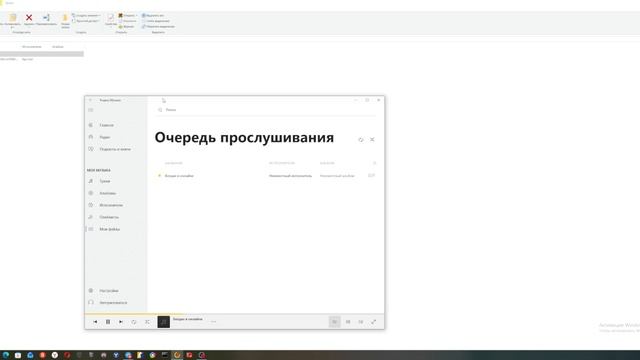Viewport: 640px width, 360px height.
Task: Click the Настройки gear icon
Action: click(91, 291)
